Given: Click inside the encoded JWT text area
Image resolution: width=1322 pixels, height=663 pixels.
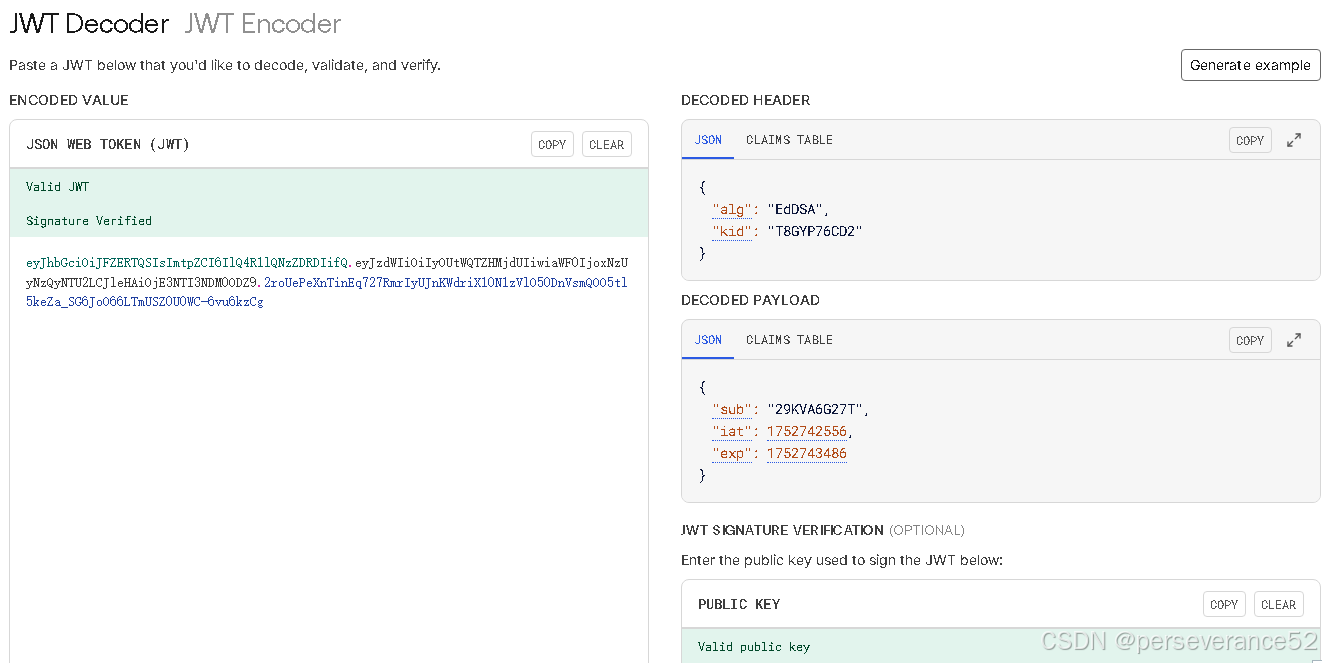Looking at the screenshot, I should [329, 450].
